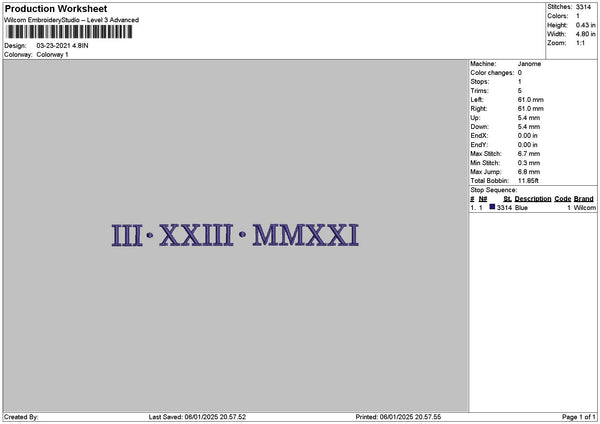Click the Production Worksheet title
600x424 pixels.
56,9
